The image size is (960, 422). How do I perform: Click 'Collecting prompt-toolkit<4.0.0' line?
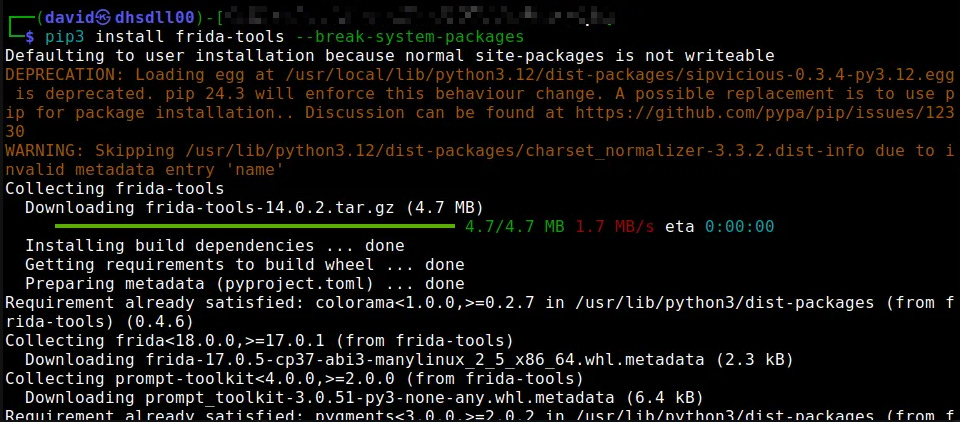(x=294, y=379)
